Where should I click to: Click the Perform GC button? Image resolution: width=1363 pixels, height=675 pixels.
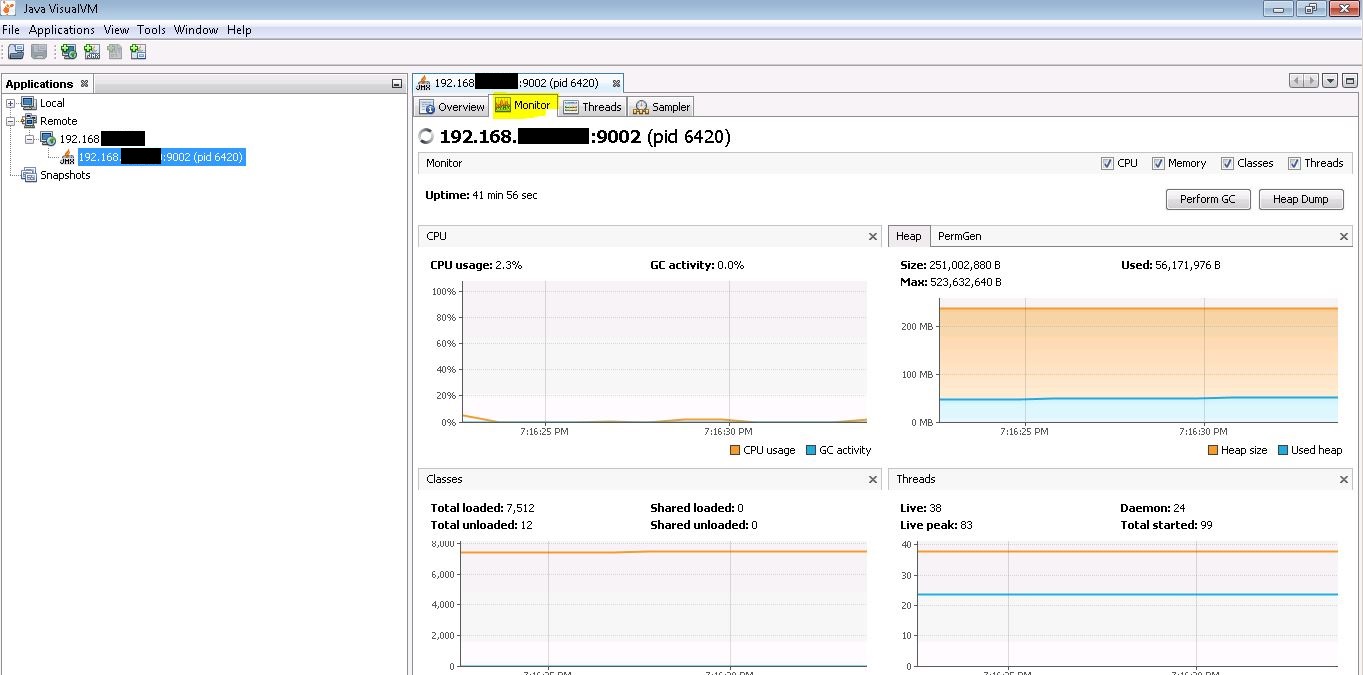click(1207, 199)
